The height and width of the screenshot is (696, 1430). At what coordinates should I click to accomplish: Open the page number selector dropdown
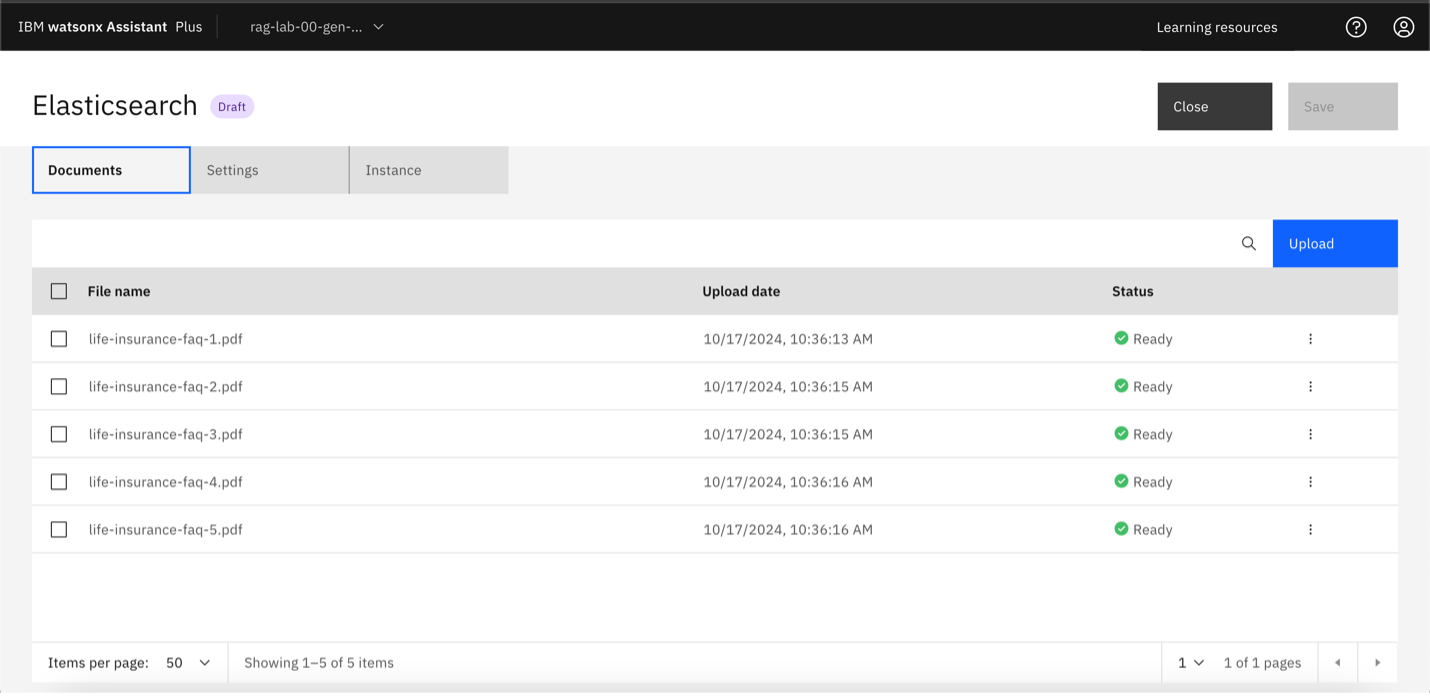click(1190, 663)
